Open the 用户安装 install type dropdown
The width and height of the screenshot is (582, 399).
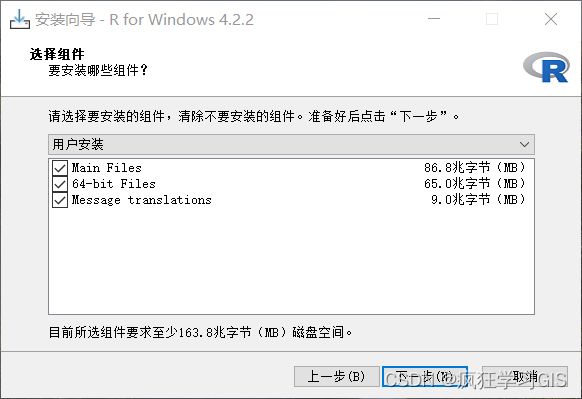coord(291,144)
